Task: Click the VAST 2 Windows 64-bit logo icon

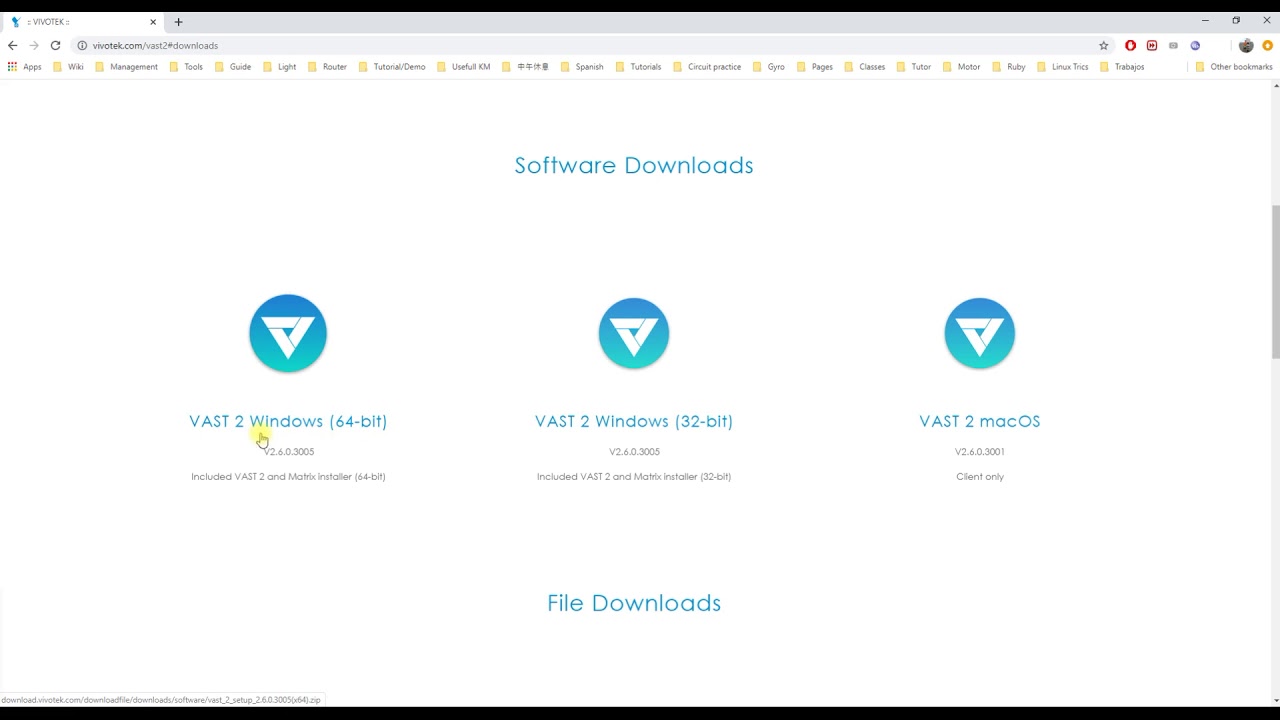Action: coord(288,333)
